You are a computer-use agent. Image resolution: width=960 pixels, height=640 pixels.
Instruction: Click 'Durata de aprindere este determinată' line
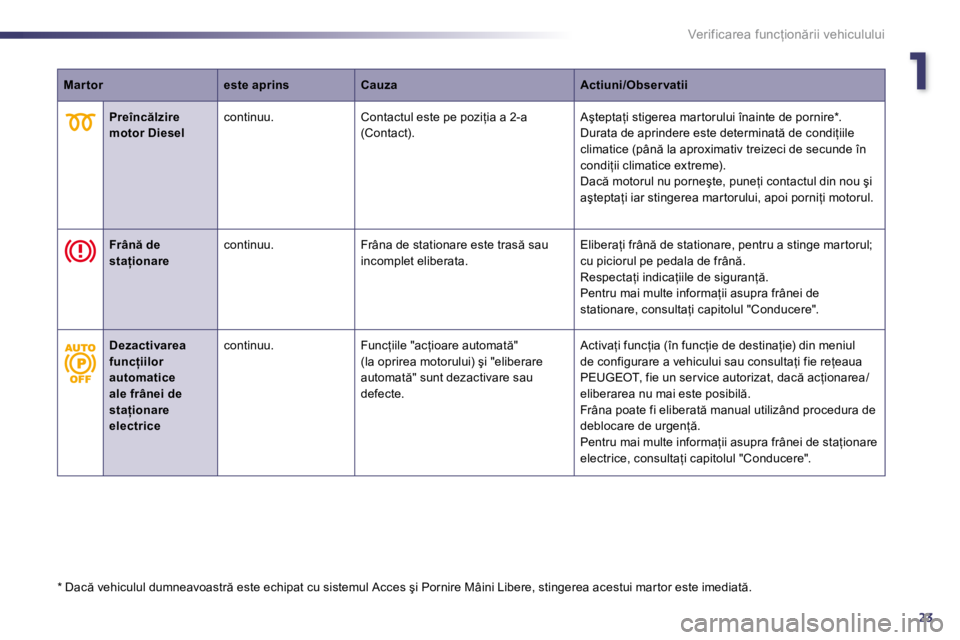pos(717,133)
